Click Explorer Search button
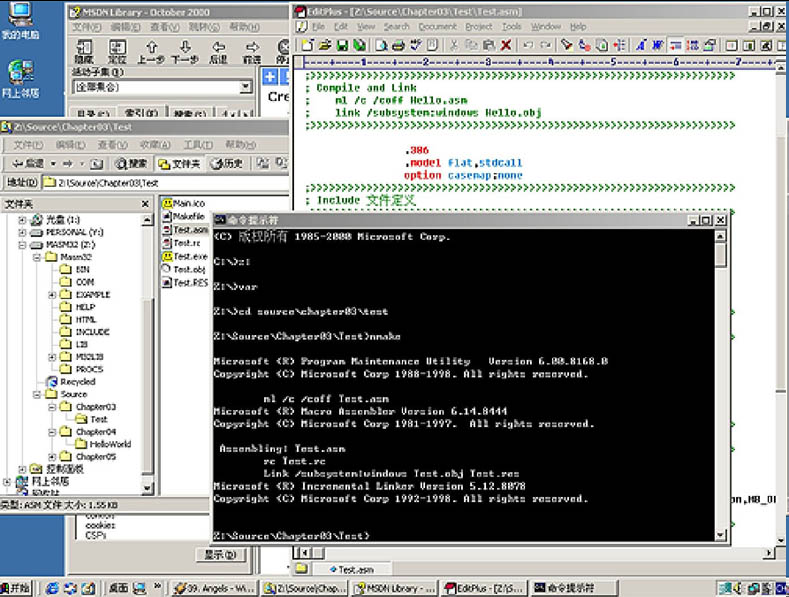The height and width of the screenshot is (597, 789). [x=131, y=164]
